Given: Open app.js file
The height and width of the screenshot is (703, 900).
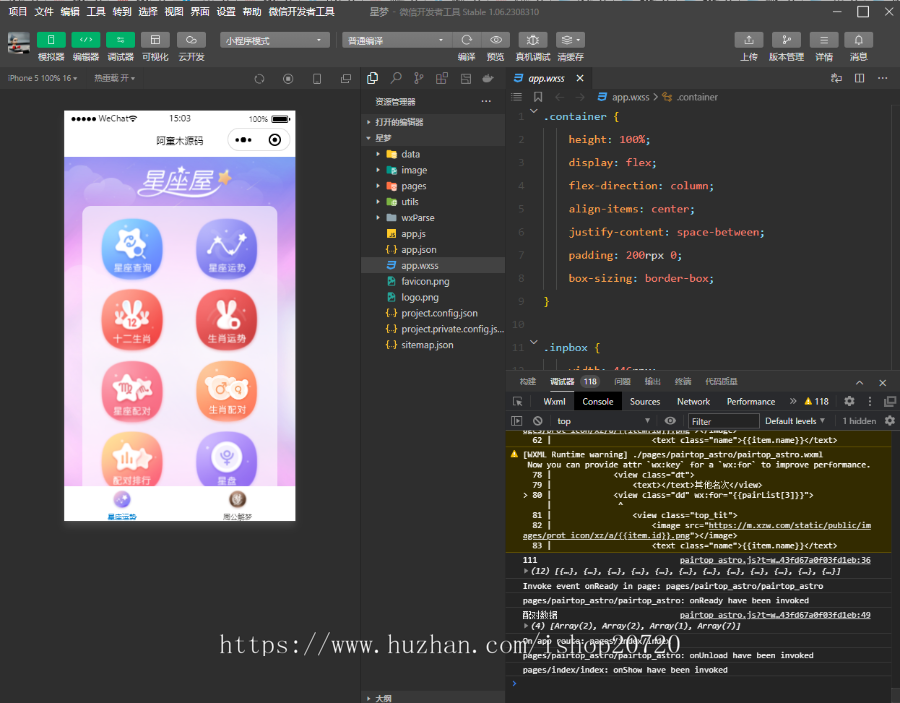Looking at the screenshot, I should [x=433, y=234].
